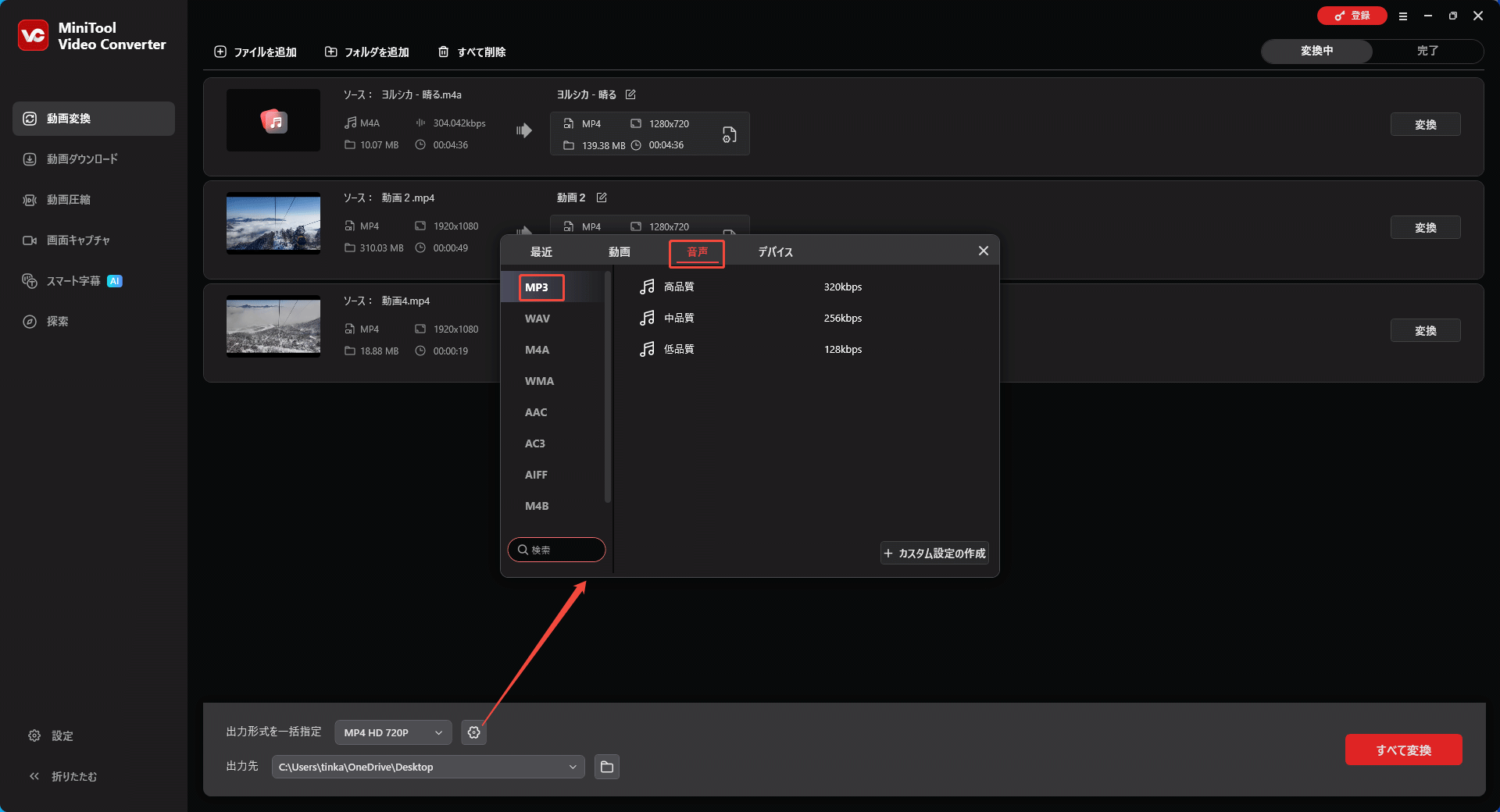Click the ファイルを追加 icon
Screen dimensions: 1500x812
point(220,52)
